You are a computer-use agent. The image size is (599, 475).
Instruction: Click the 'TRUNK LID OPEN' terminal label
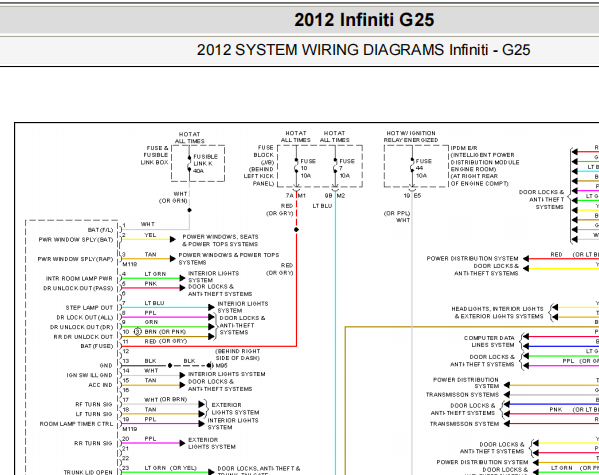88,472
